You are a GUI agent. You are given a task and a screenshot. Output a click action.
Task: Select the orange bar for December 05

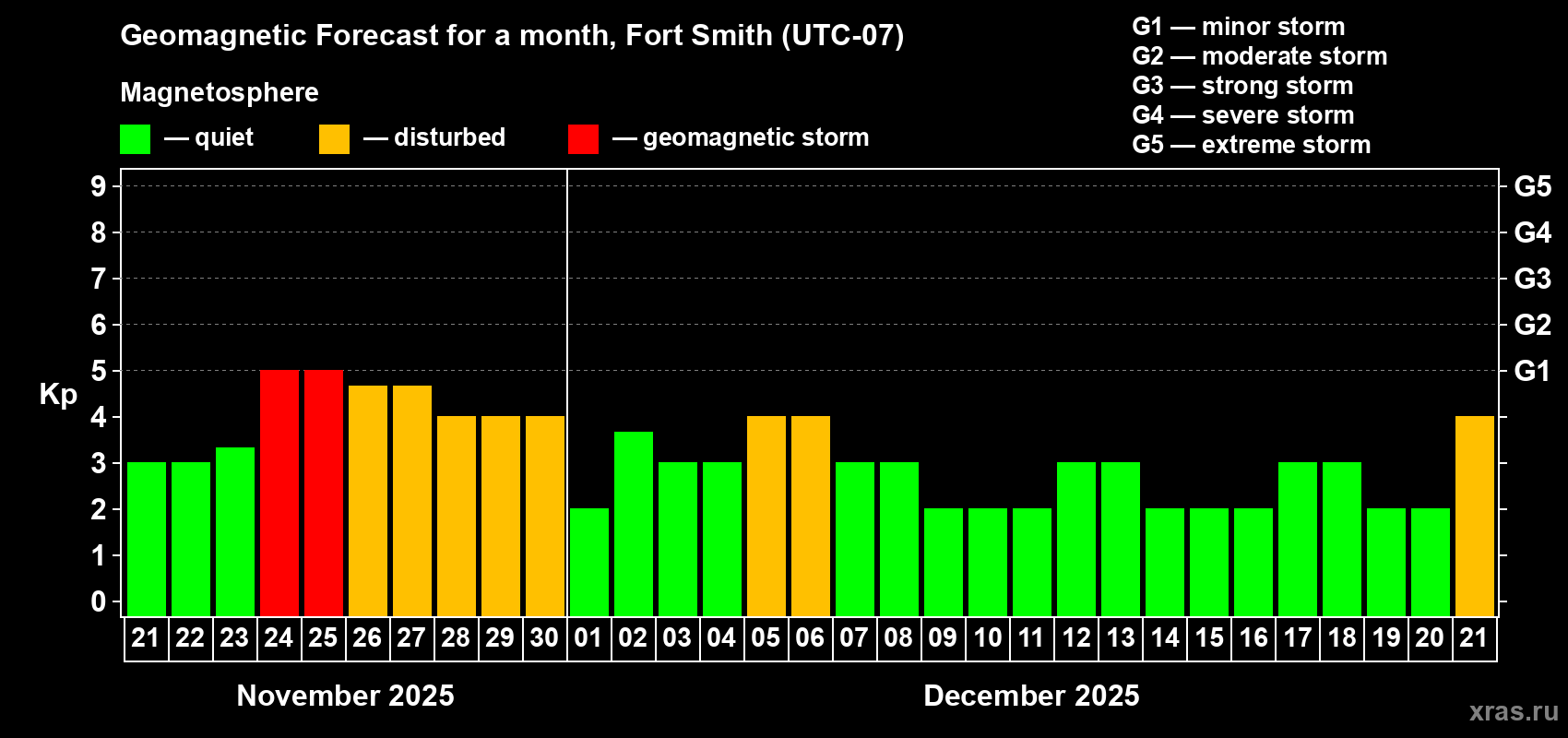766,516
